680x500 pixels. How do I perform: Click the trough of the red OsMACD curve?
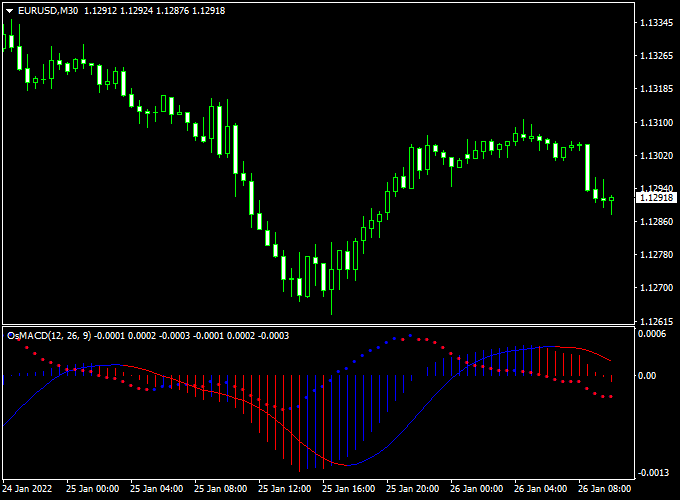[x=345, y=465]
